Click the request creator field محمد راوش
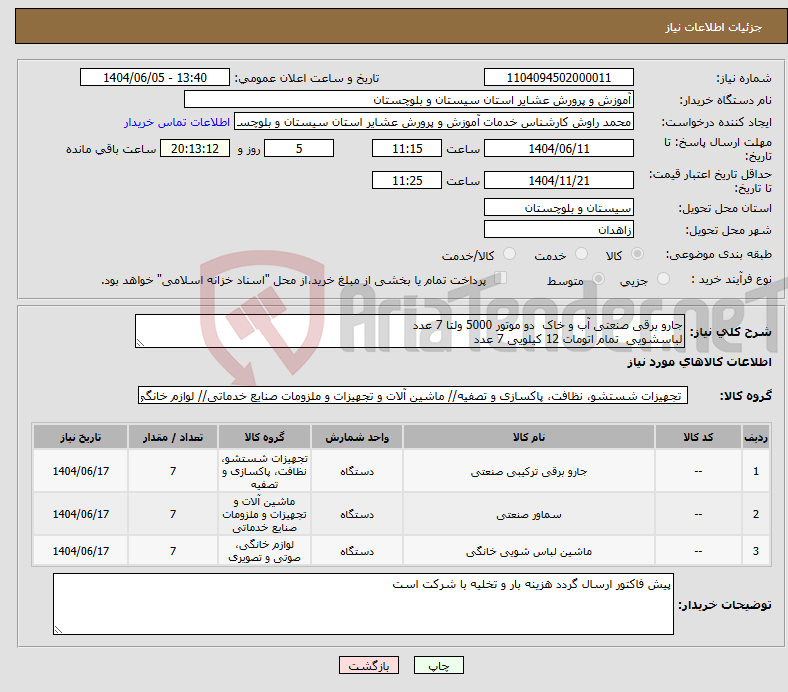 coord(434,122)
